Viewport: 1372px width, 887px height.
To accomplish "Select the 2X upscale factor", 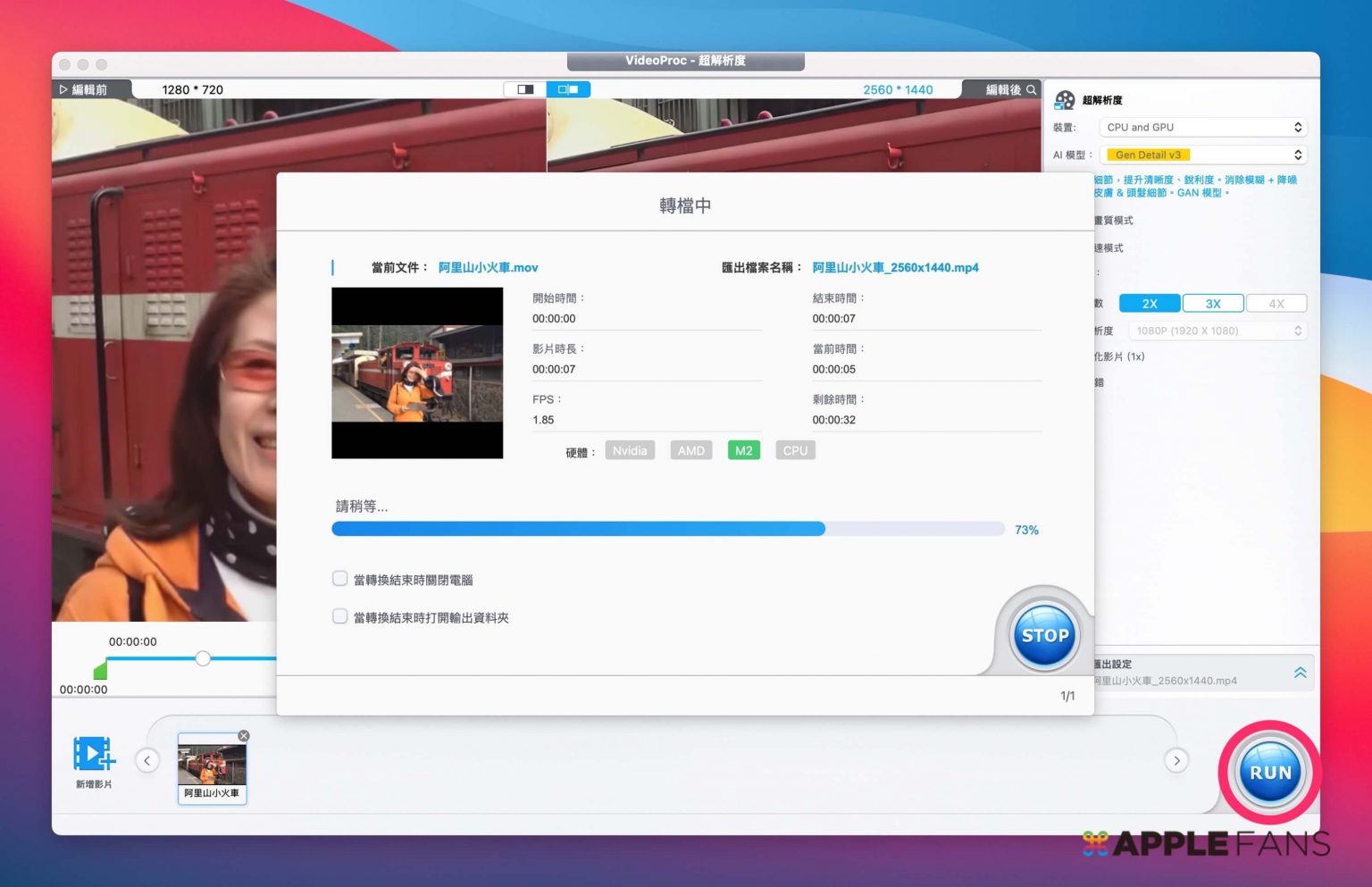I will pos(1150,304).
